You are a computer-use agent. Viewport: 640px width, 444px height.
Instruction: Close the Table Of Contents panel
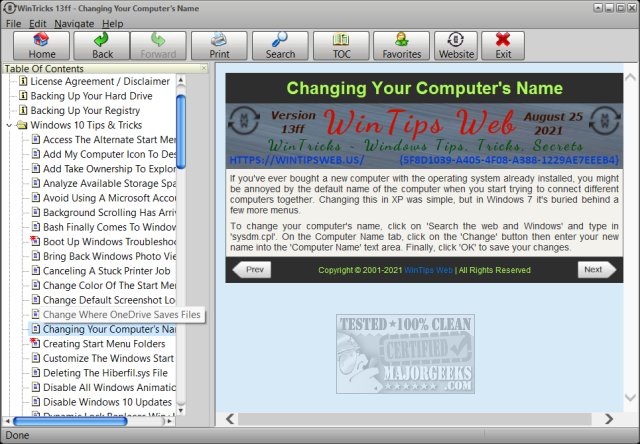pos(204,68)
